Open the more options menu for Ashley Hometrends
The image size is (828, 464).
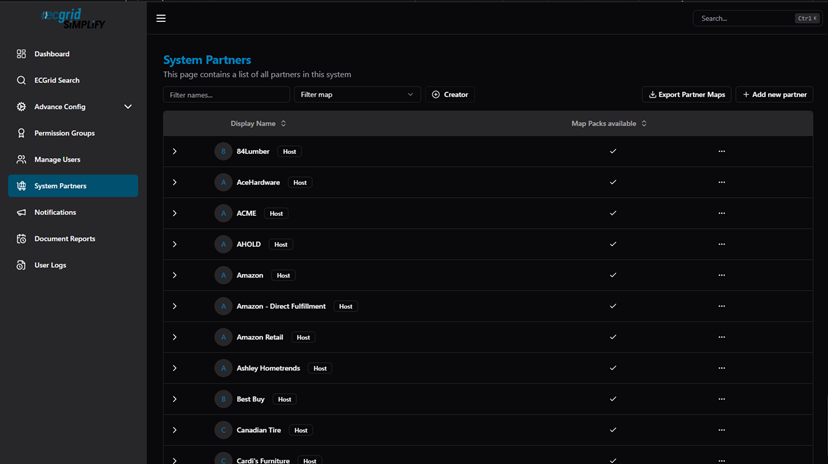click(722, 368)
